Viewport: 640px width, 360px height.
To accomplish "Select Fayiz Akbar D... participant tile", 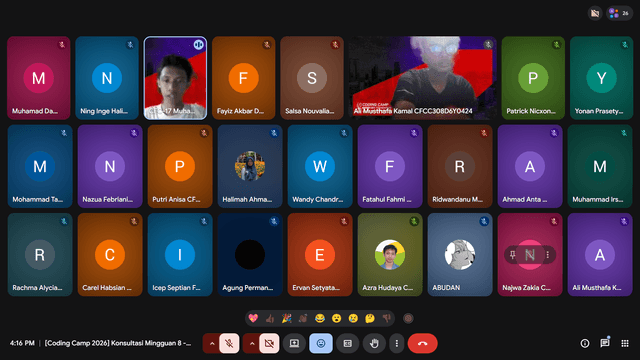I will click(244, 78).
